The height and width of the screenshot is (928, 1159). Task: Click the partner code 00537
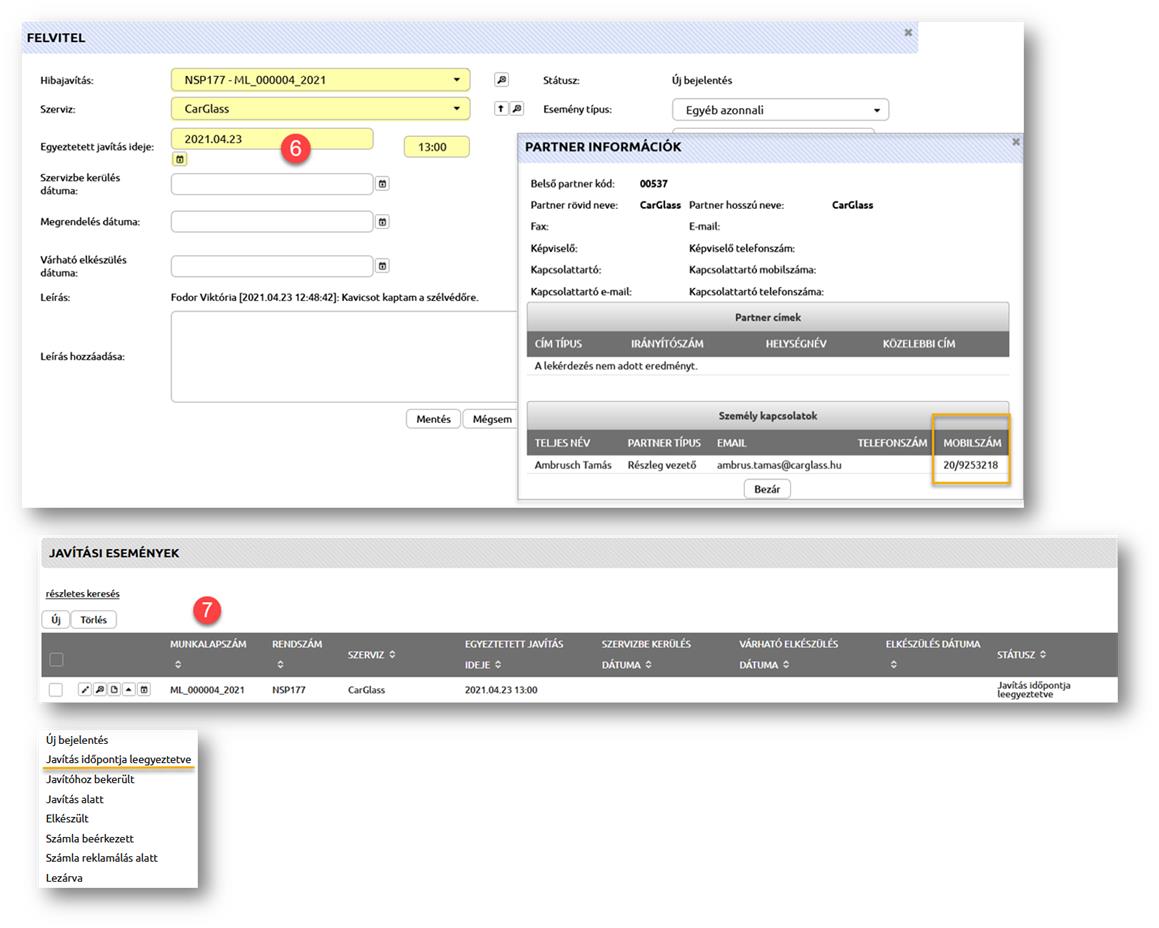point(653,183)
